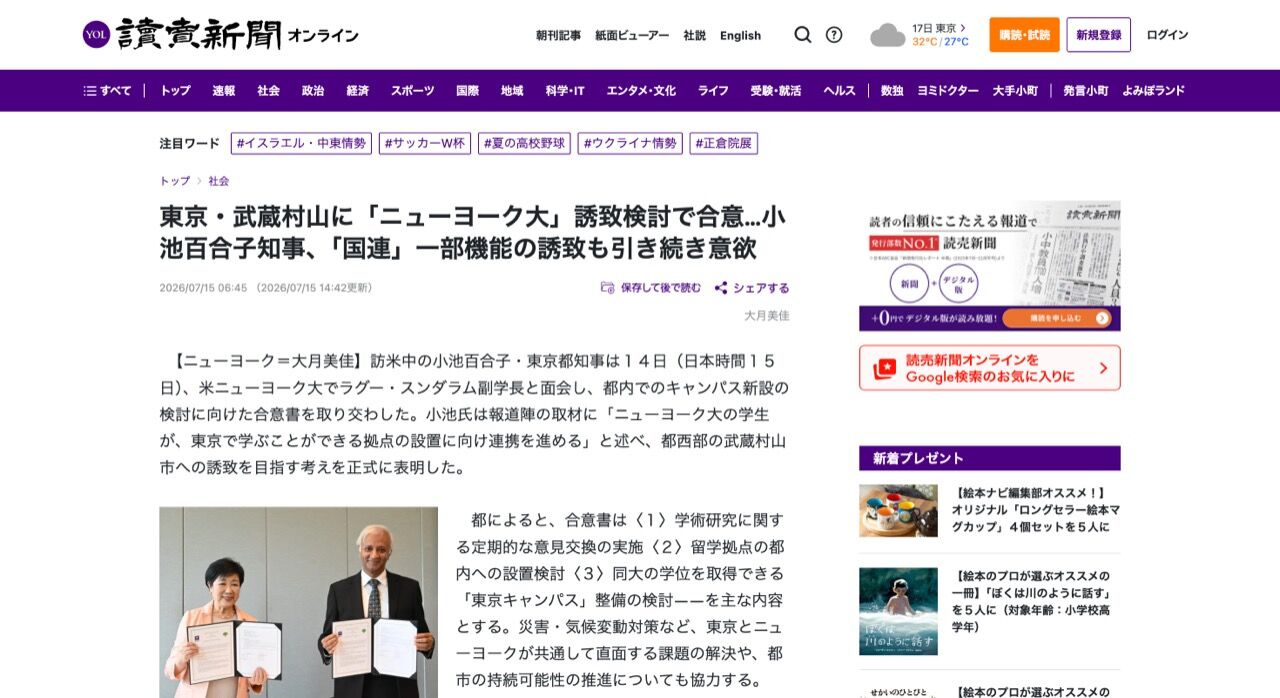Click the Google favorites banner arrow

[1103, 368]
